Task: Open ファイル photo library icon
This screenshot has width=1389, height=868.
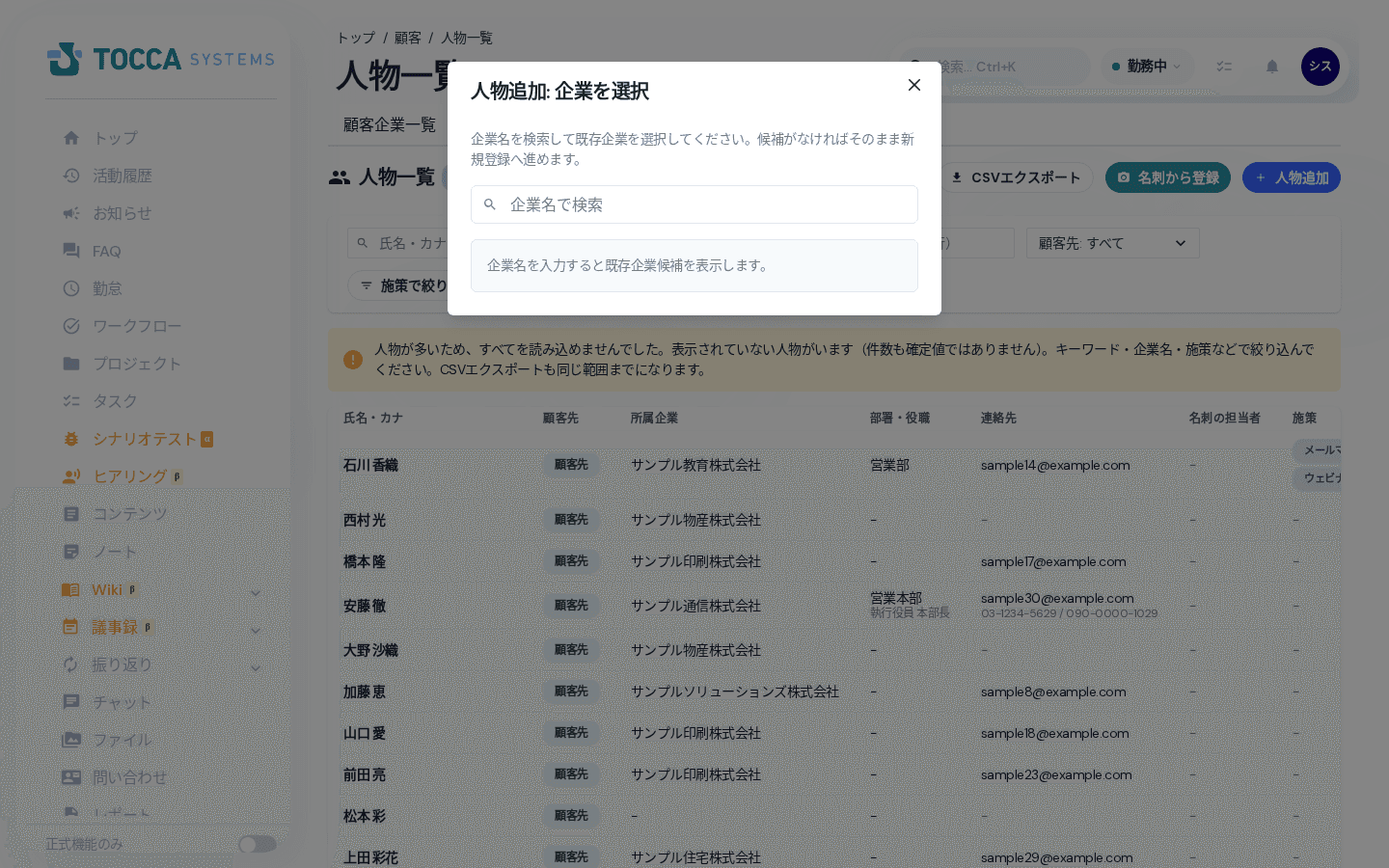Action: pos(71,740)
